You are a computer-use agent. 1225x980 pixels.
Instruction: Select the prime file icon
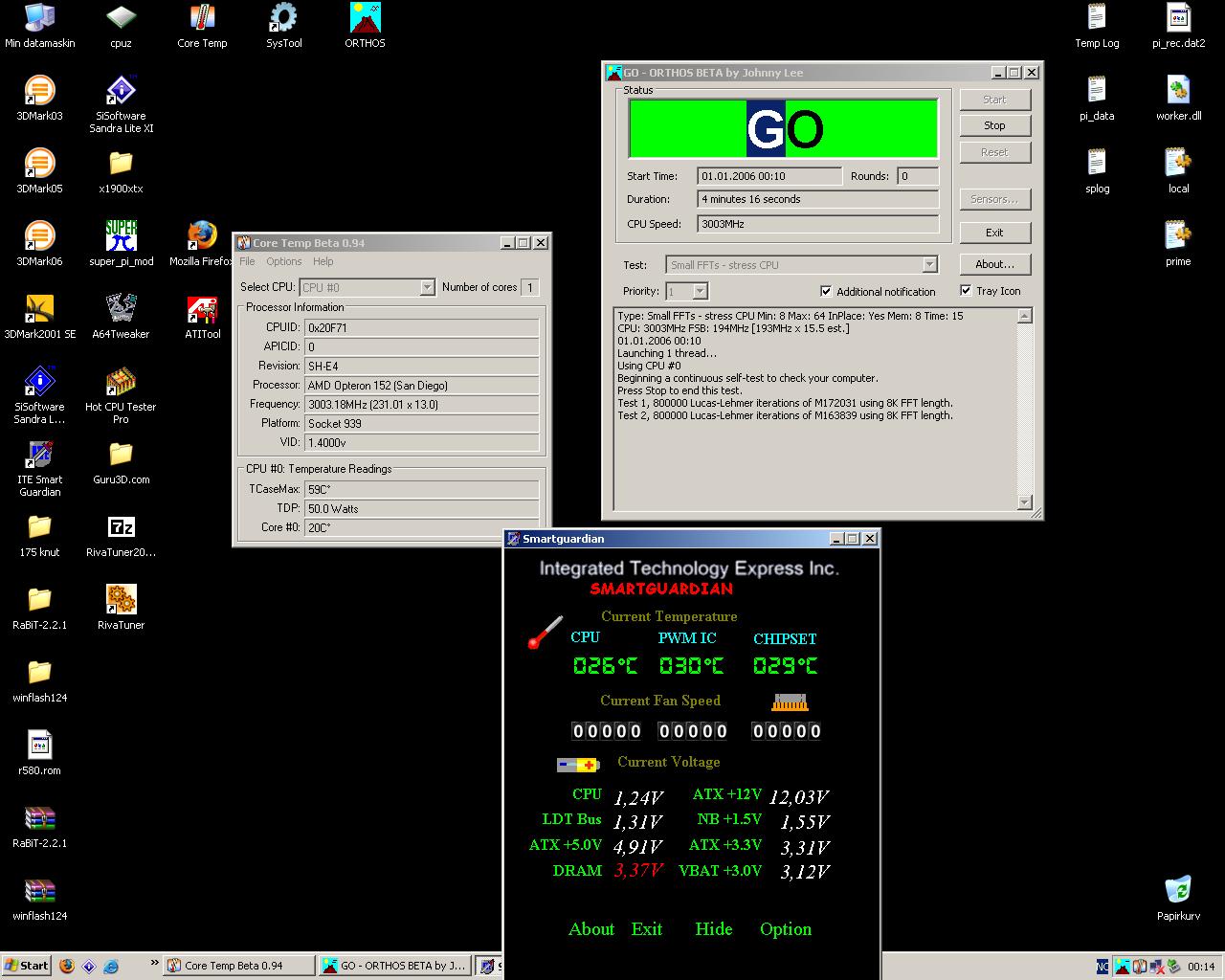tap(1178, 244)
